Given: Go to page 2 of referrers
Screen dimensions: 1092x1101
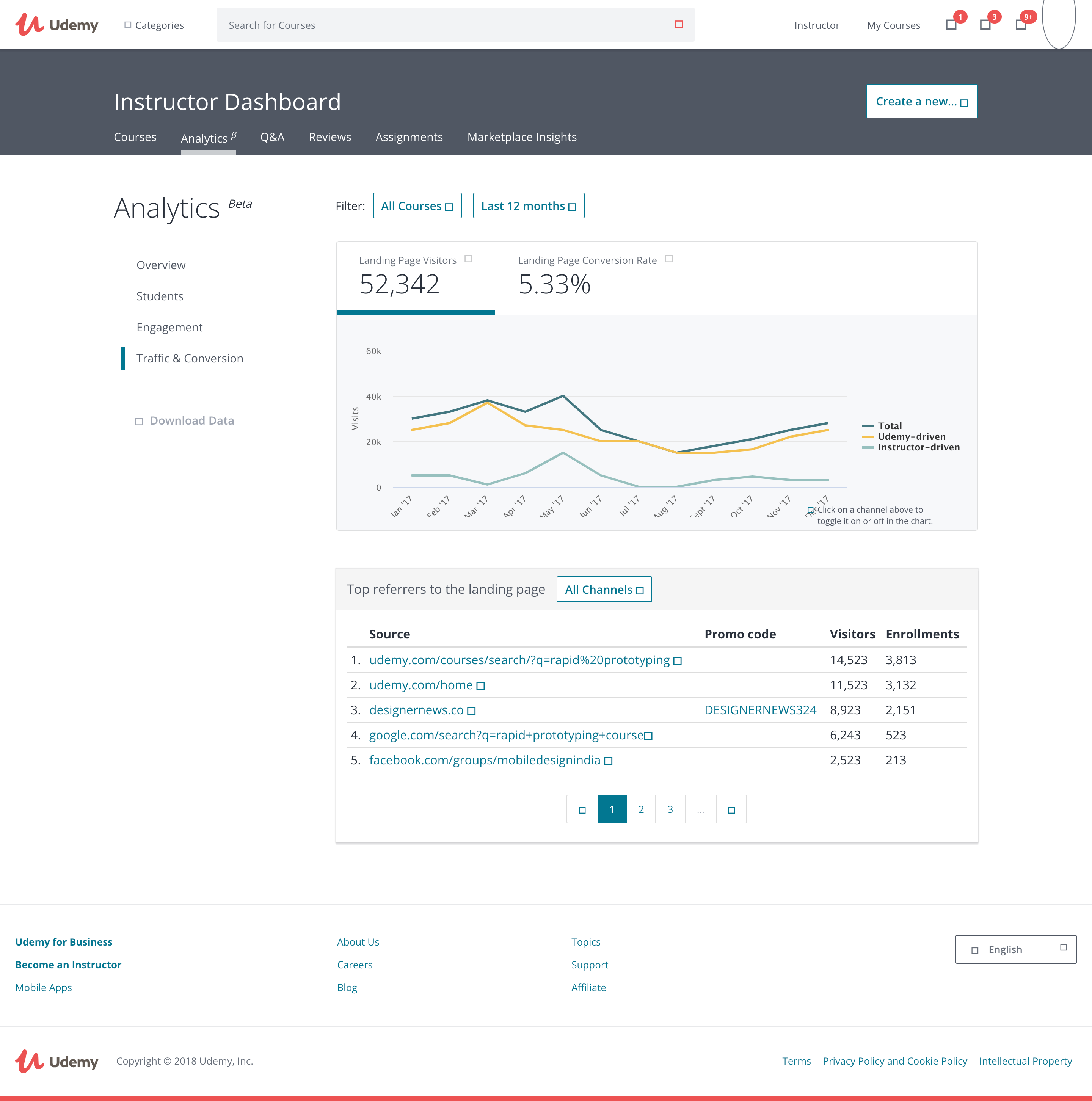Looking at the screenshot, I should click(641, 810).
